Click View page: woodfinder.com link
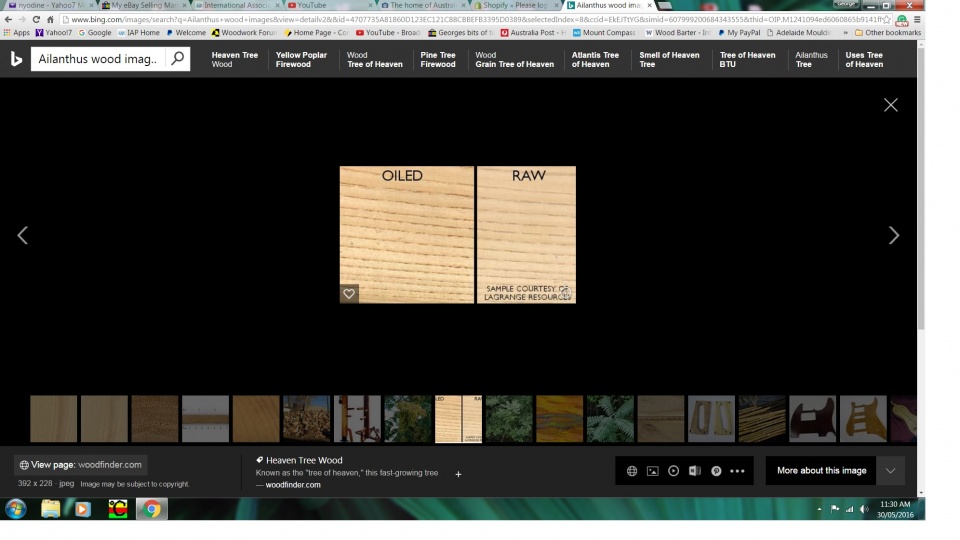The height and width of the screenshot is (540, 960). tap(81, 465)
